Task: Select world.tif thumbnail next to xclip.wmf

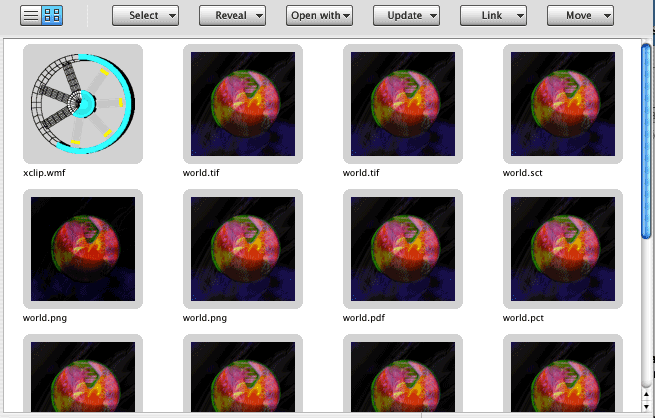Action: pyautogui.click(x=243, y=104)
